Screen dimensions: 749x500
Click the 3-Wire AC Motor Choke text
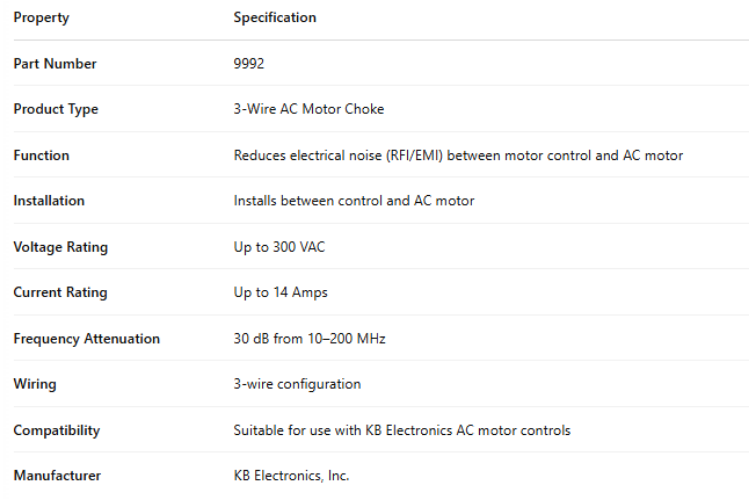(x=309, y=110)
